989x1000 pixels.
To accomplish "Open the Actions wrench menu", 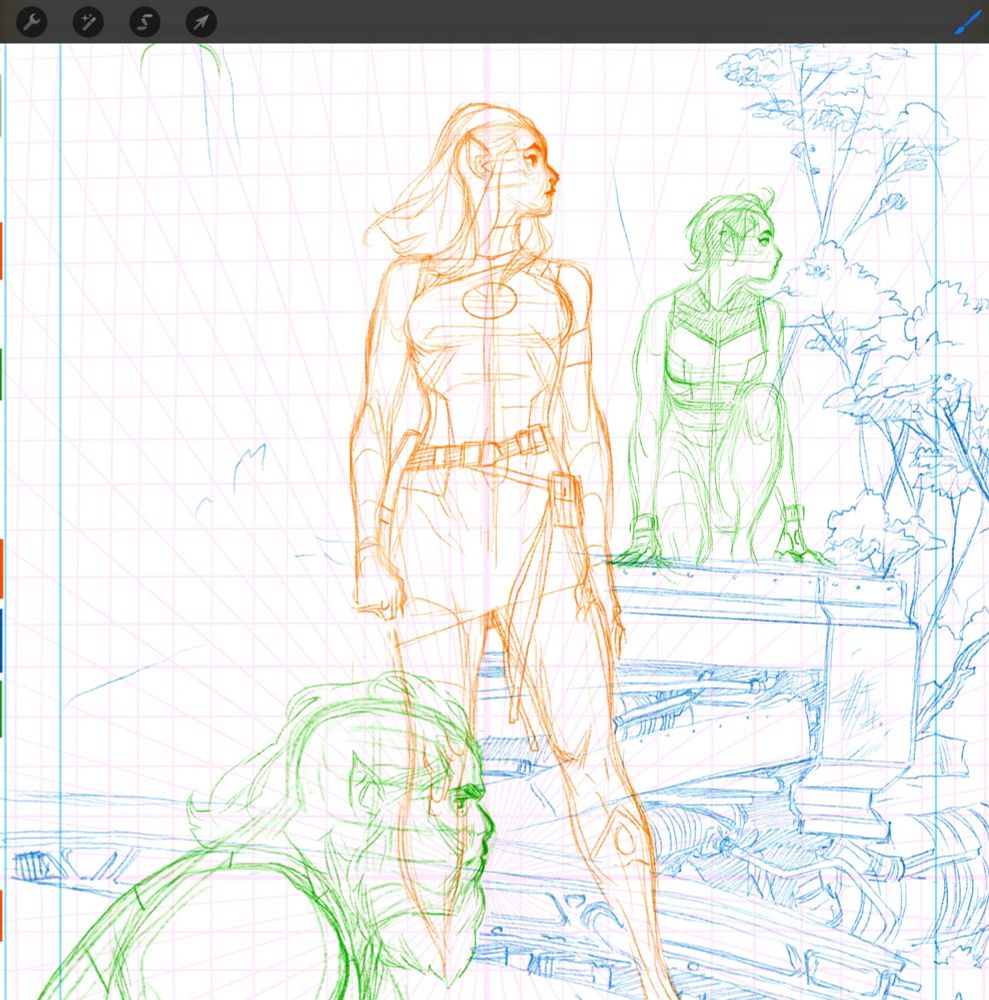I will (x=31, y=22).
